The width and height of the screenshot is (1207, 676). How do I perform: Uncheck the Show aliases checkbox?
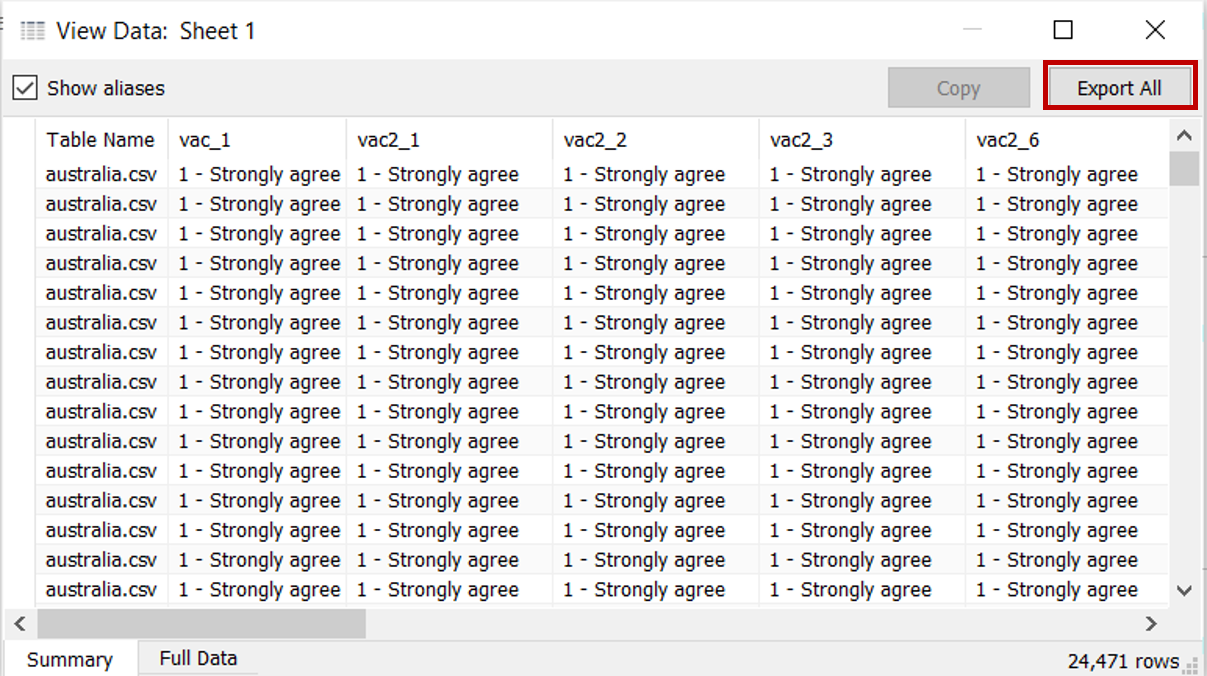[x=25, y=88]
